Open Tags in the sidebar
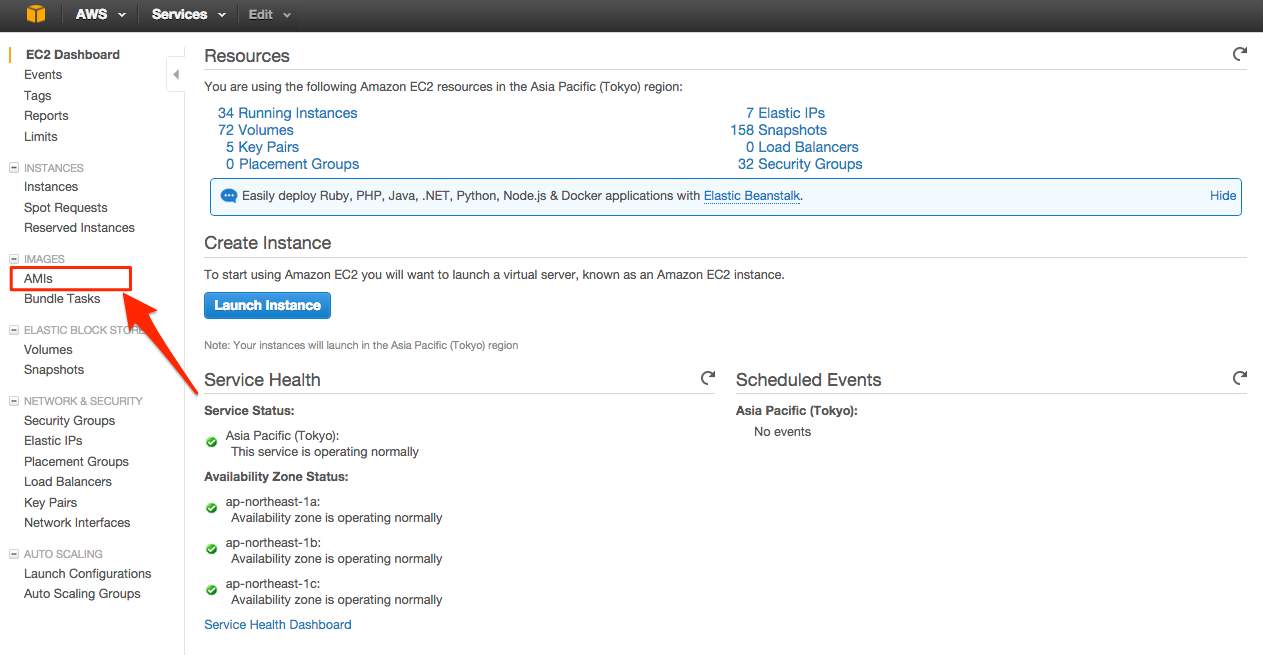1263x655 pixels. pos(38,96)
